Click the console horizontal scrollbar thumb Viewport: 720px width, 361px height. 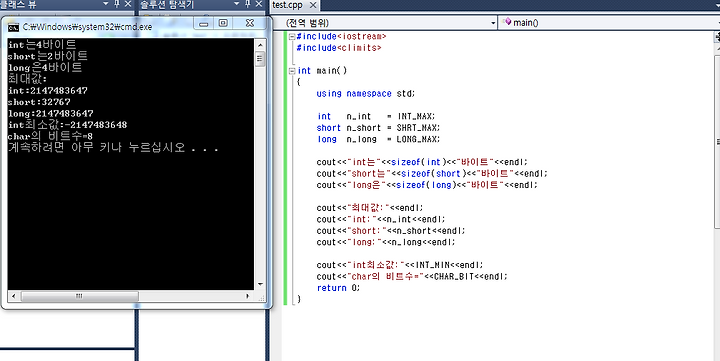[x=79, y=296]
